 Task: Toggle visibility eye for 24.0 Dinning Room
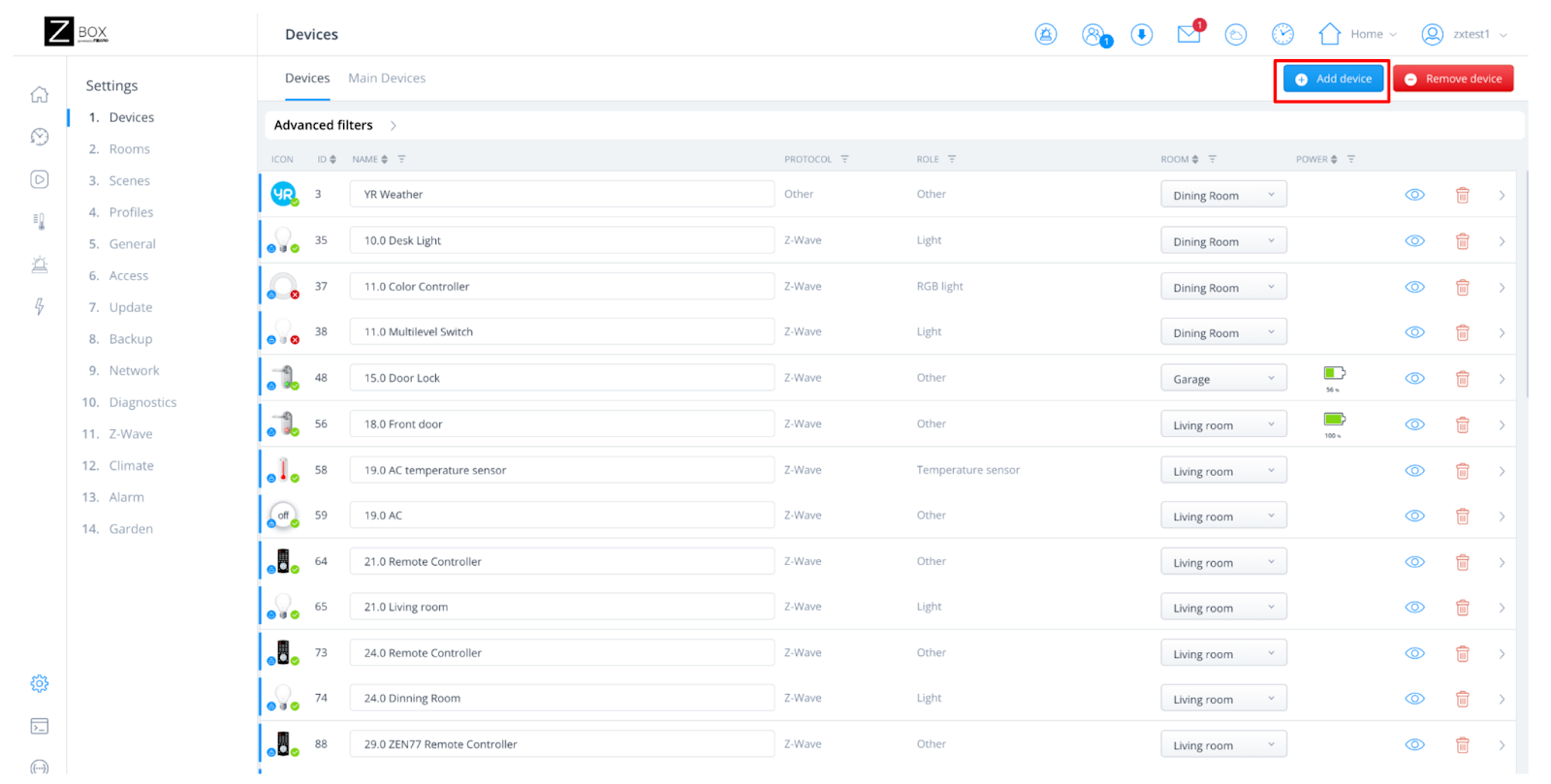click(x=1414, y=699)
